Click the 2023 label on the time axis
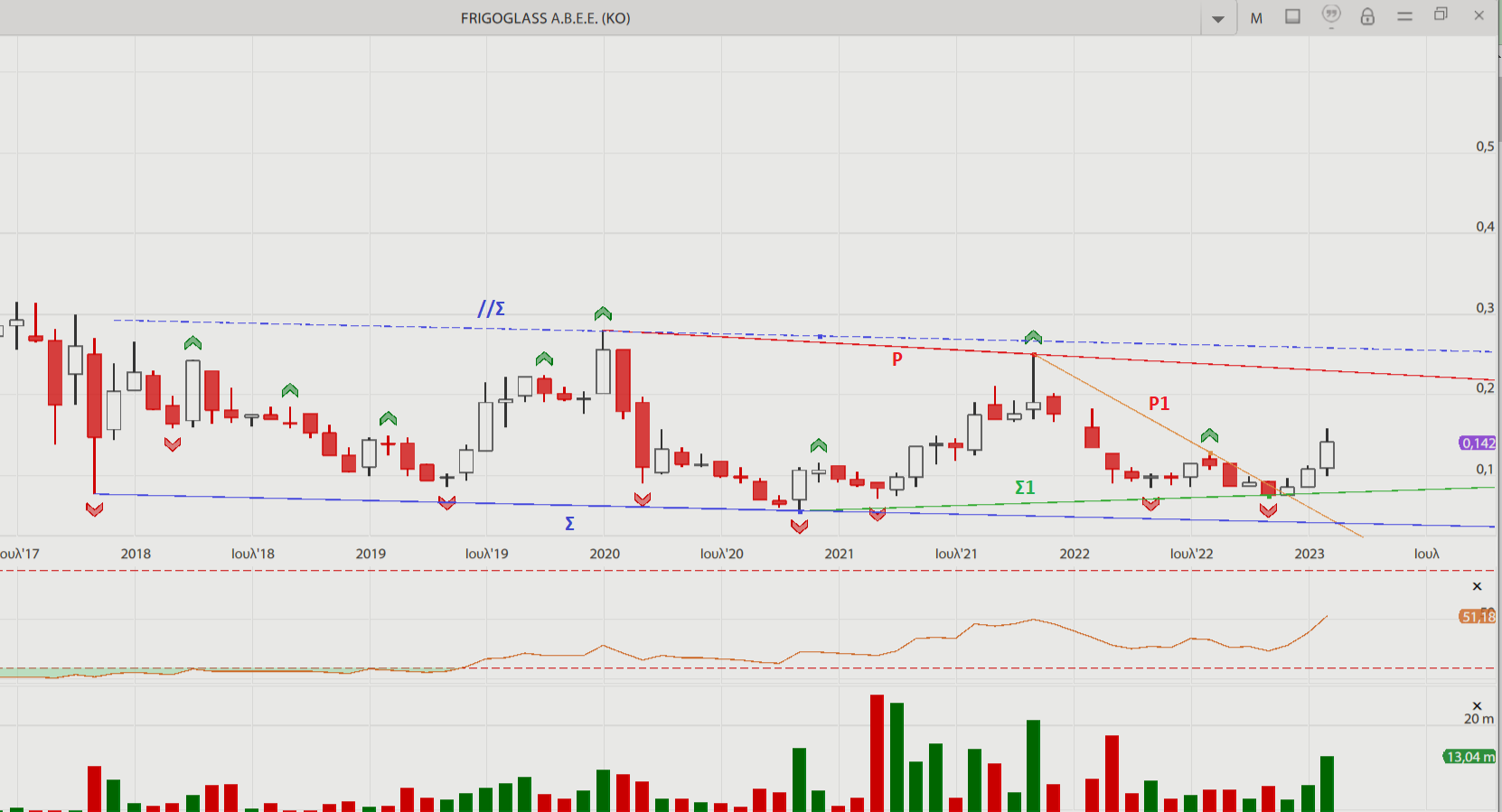 point(1309,554)
